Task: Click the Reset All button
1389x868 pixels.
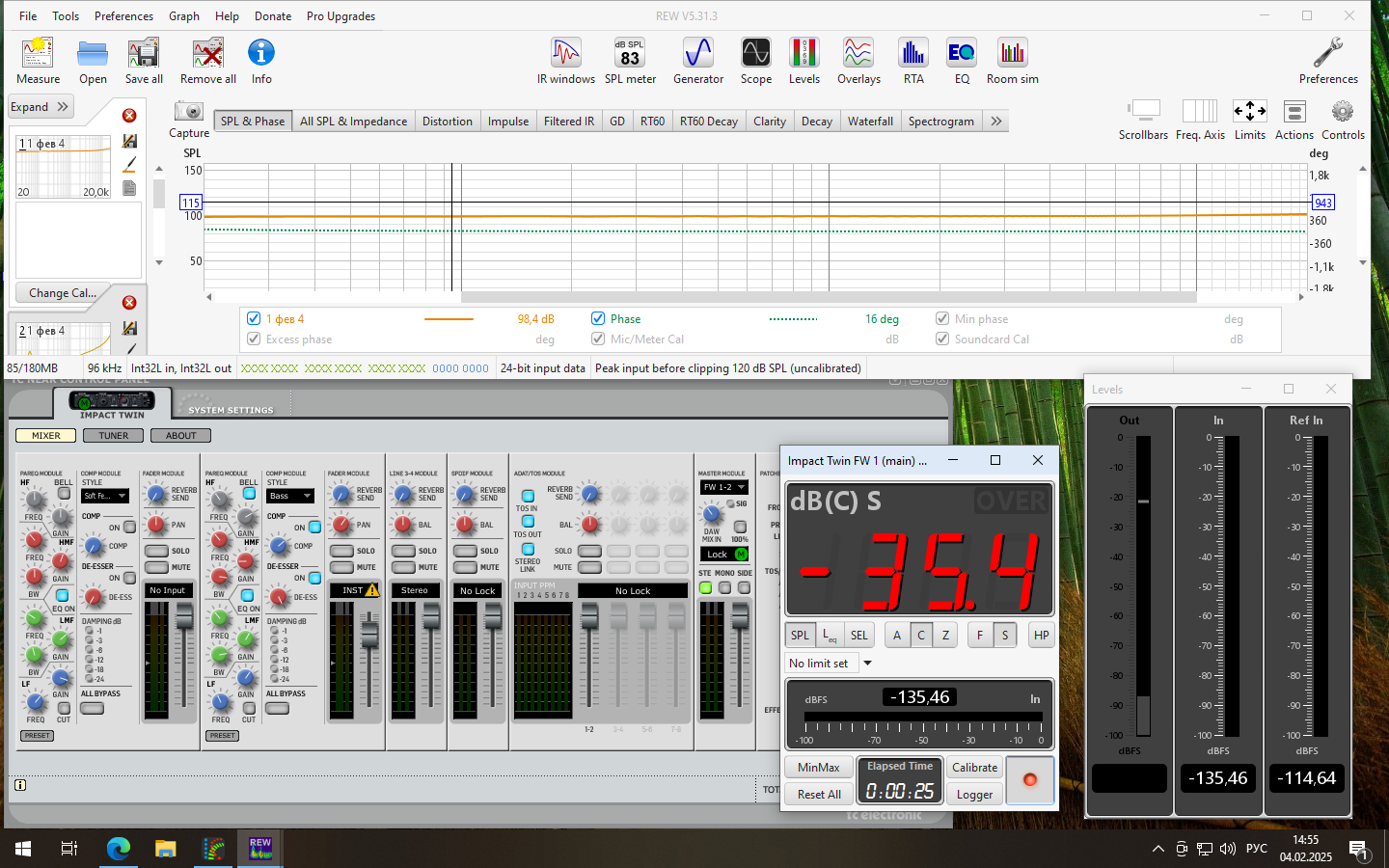Action: [819, 794]
